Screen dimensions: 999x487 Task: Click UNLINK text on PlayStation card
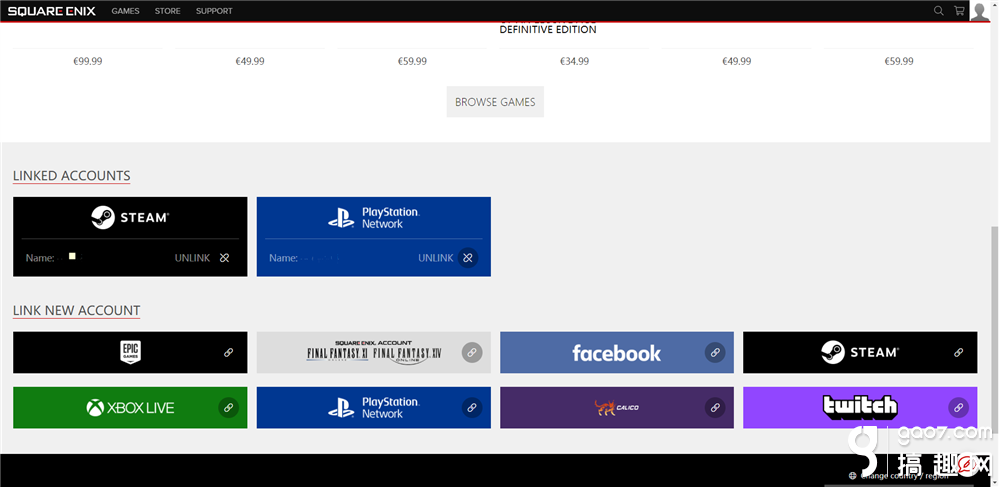pos(436,258)
